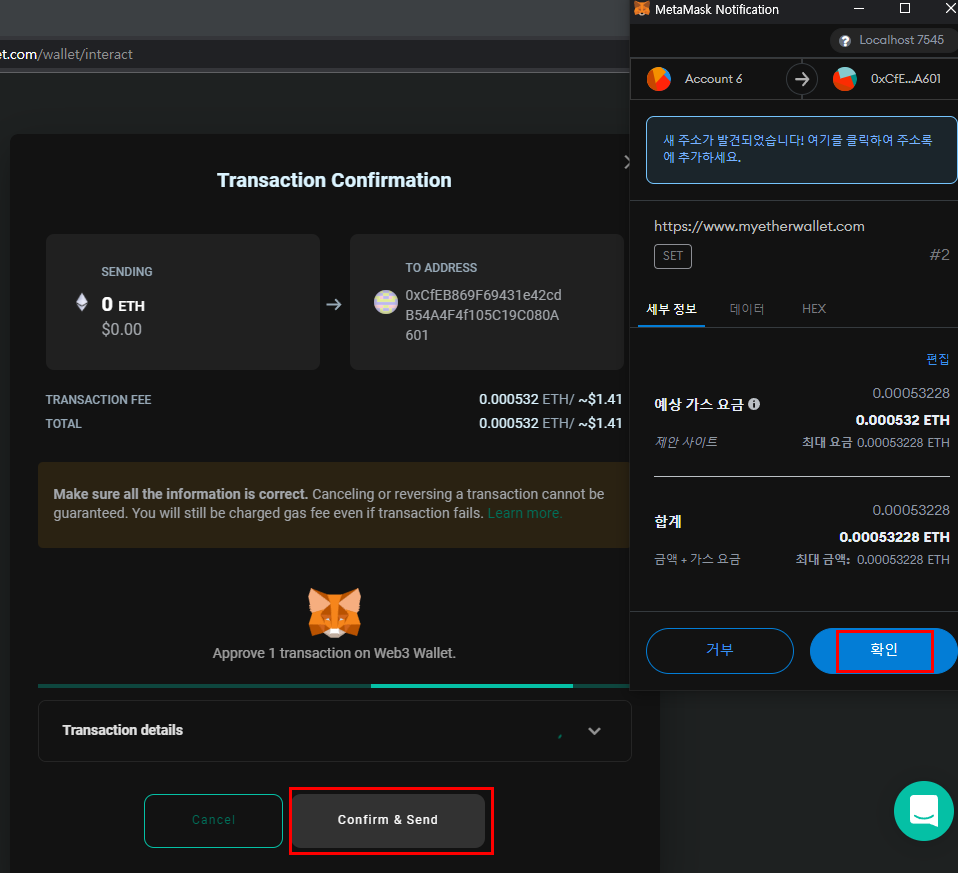Click the SET method badge
The image size is (958, 873).
673,256
